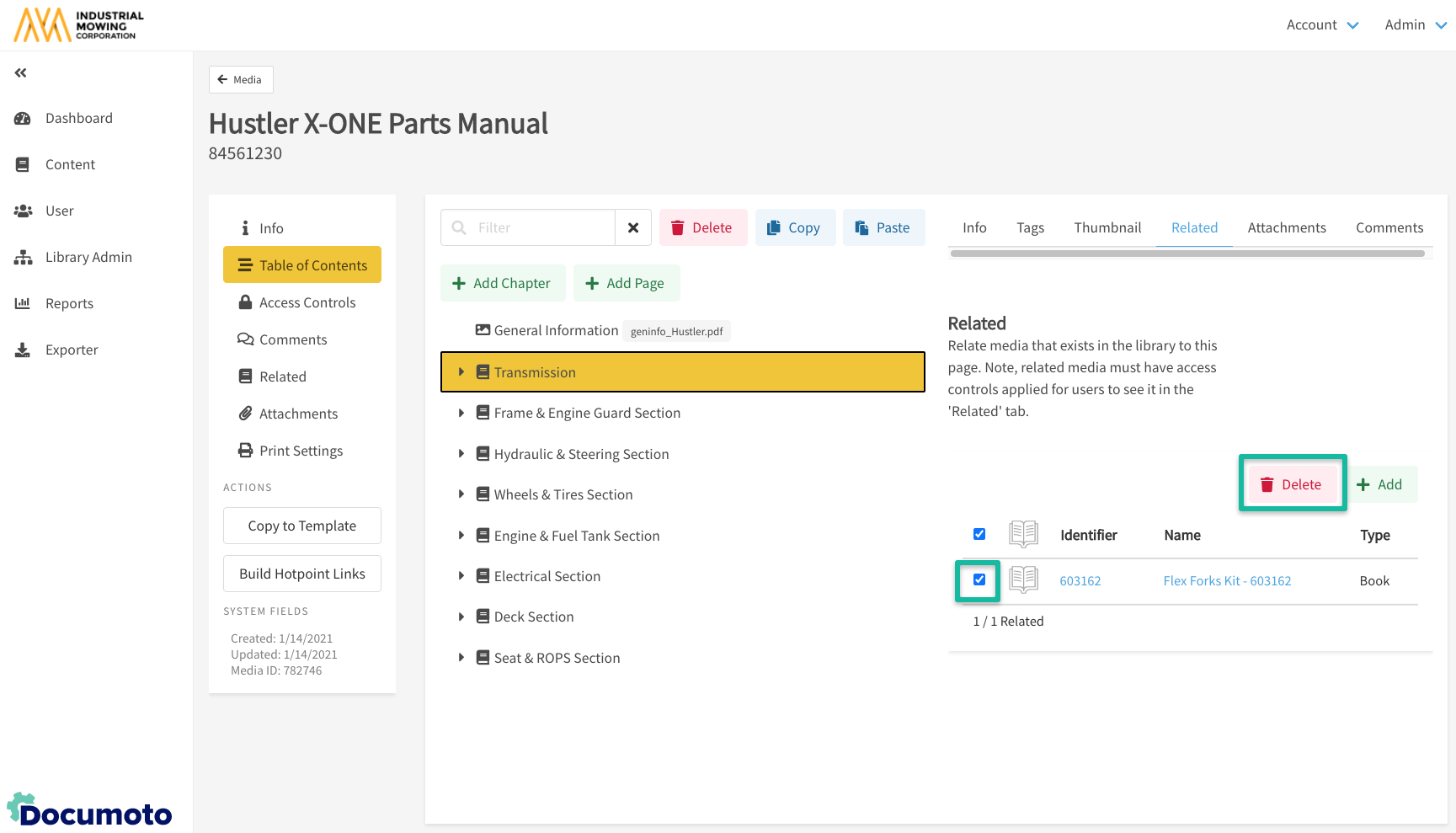Delete the selected related media

(x=1292, y=484)
